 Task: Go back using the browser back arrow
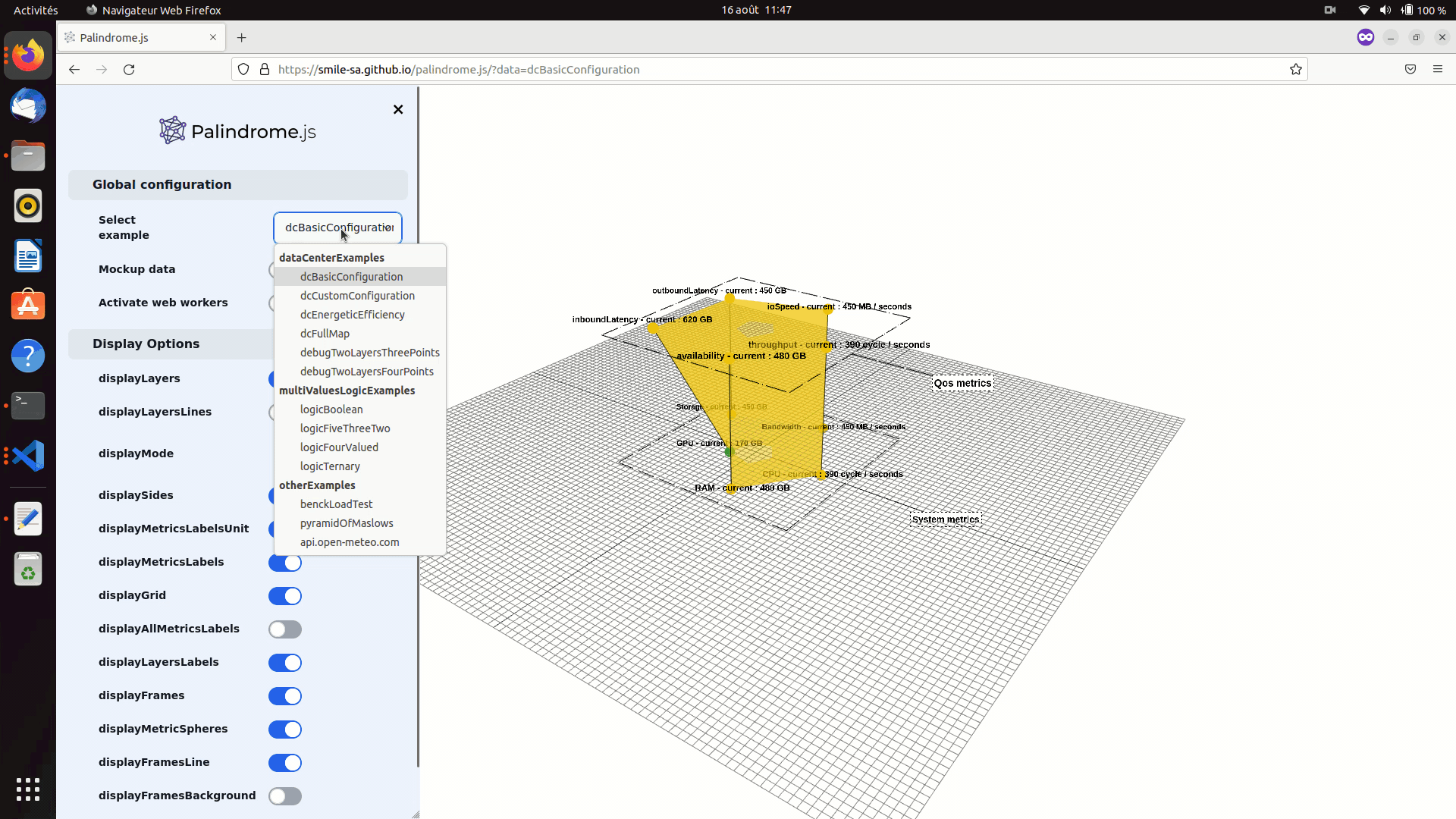(74, 69)
